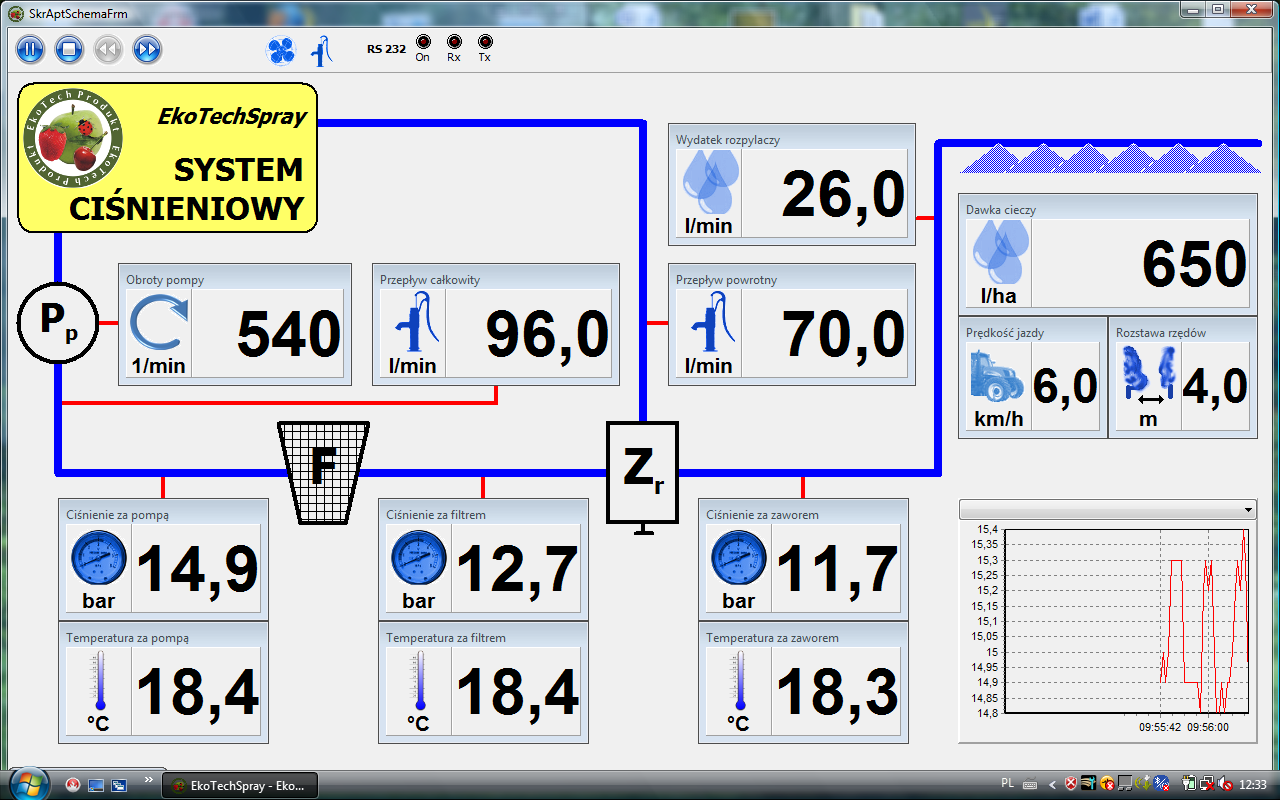
Task: Click the RS 232 Rx indicator LED
Action: click(454, 42)
